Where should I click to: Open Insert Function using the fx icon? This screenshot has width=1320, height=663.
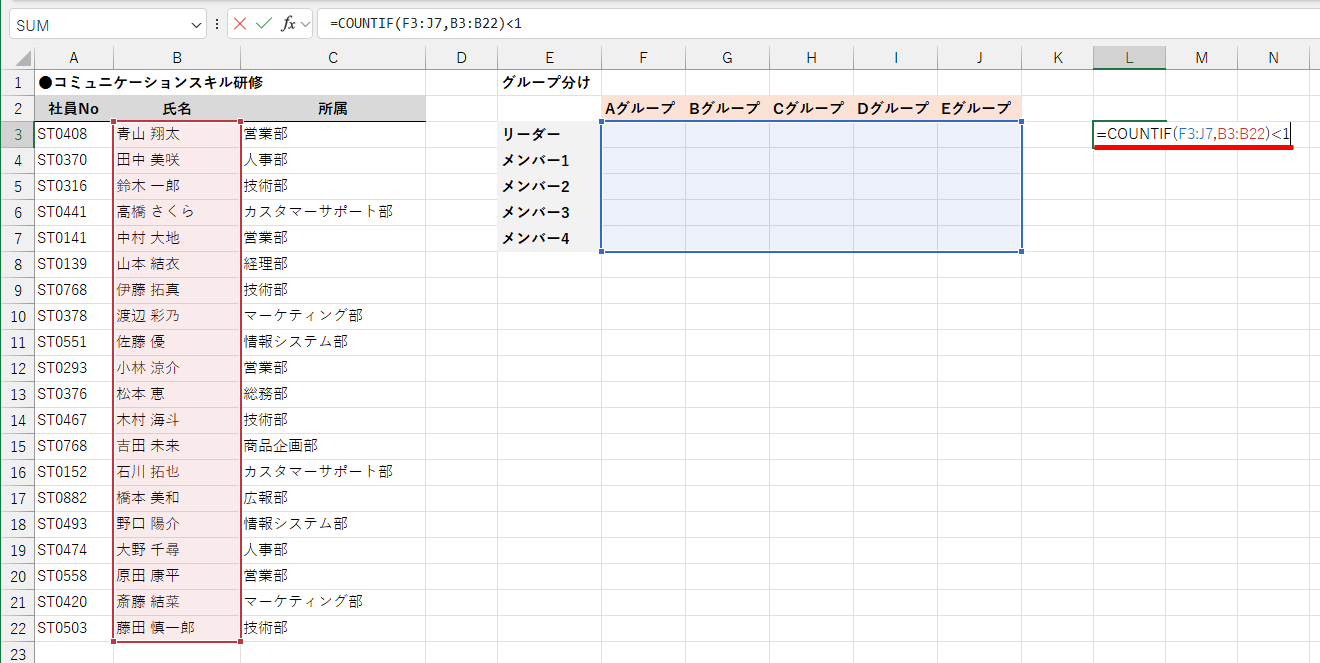pyautogui.click(x=290, y=24)
